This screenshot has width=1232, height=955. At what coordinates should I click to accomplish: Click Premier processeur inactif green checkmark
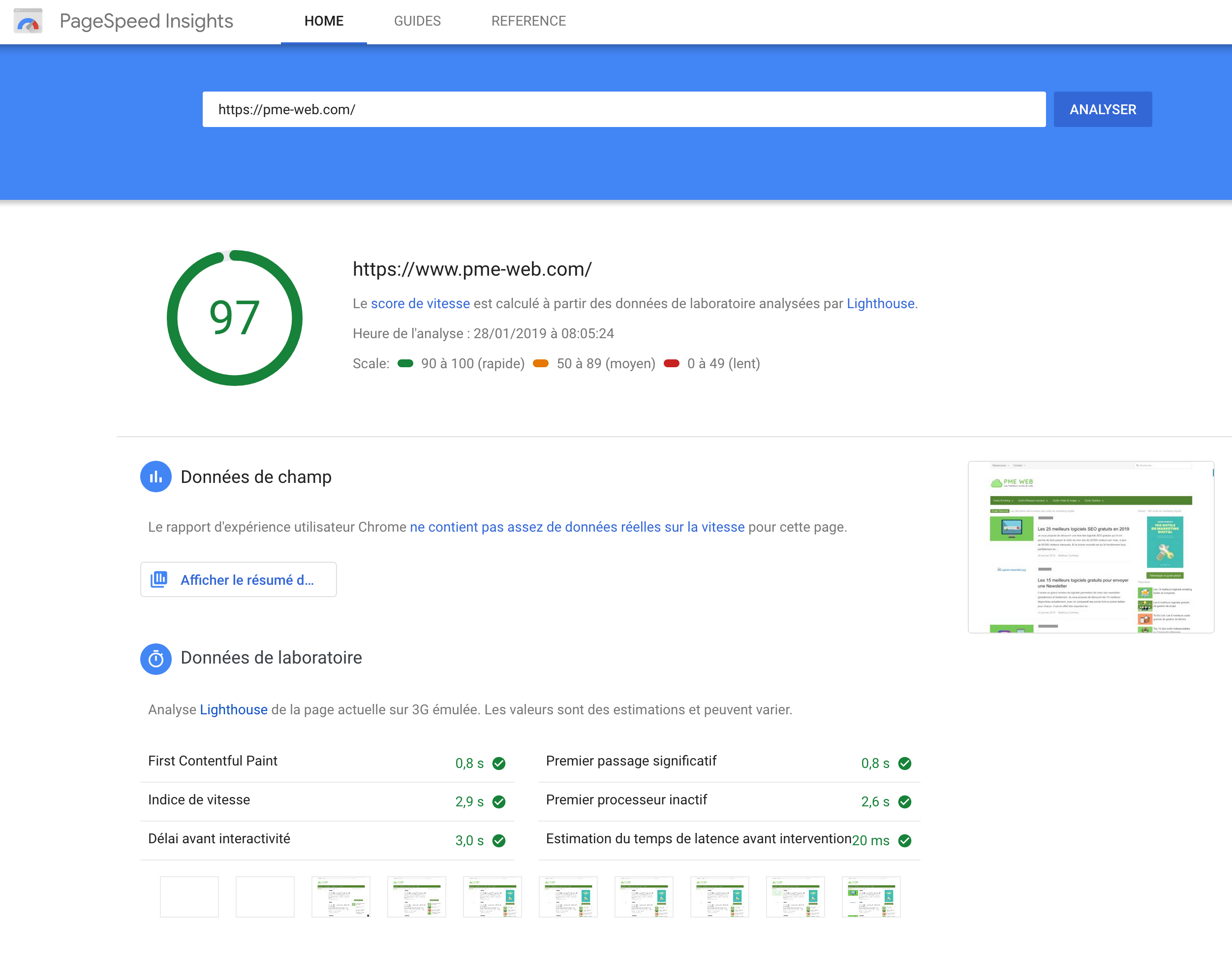pyautogui.click(x=905, y=801)
